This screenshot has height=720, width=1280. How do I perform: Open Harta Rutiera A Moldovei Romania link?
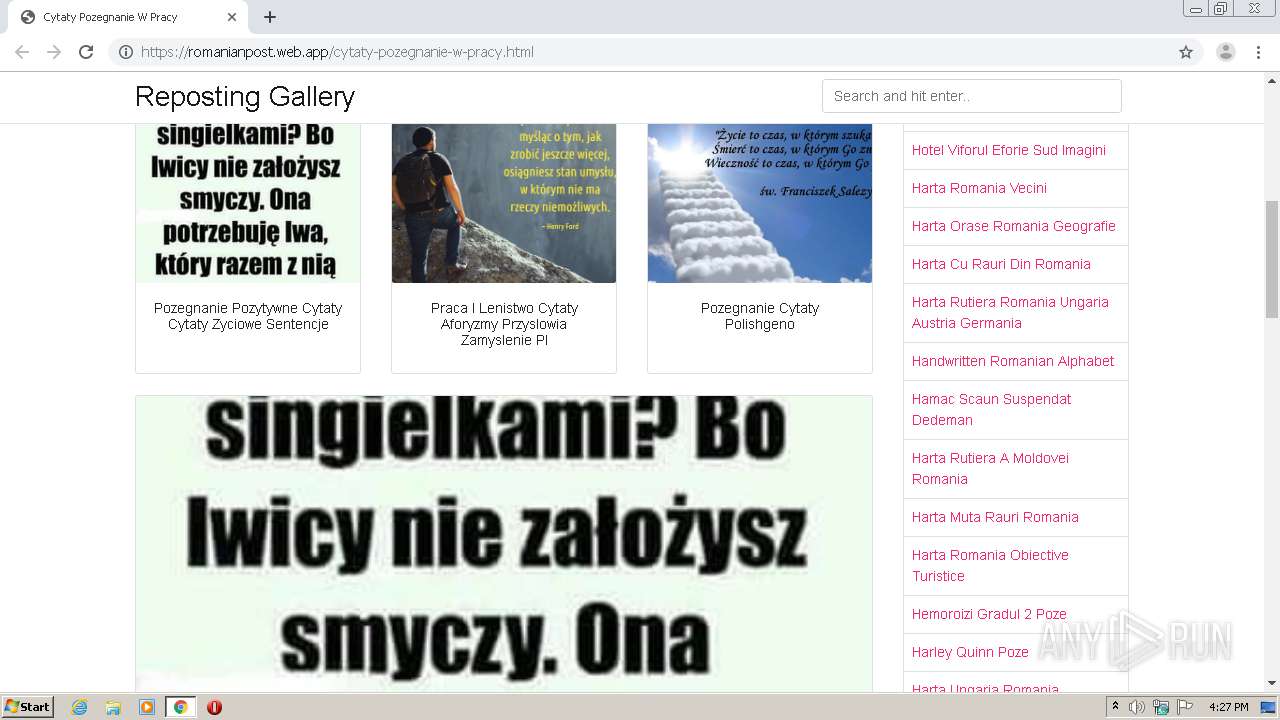point(990,468)
